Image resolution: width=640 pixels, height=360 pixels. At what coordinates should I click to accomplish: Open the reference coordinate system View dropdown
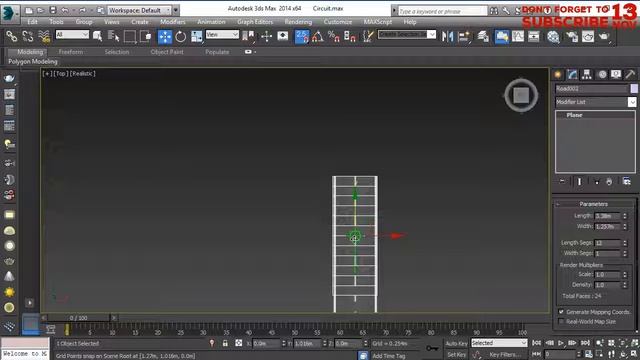[222, 35]
